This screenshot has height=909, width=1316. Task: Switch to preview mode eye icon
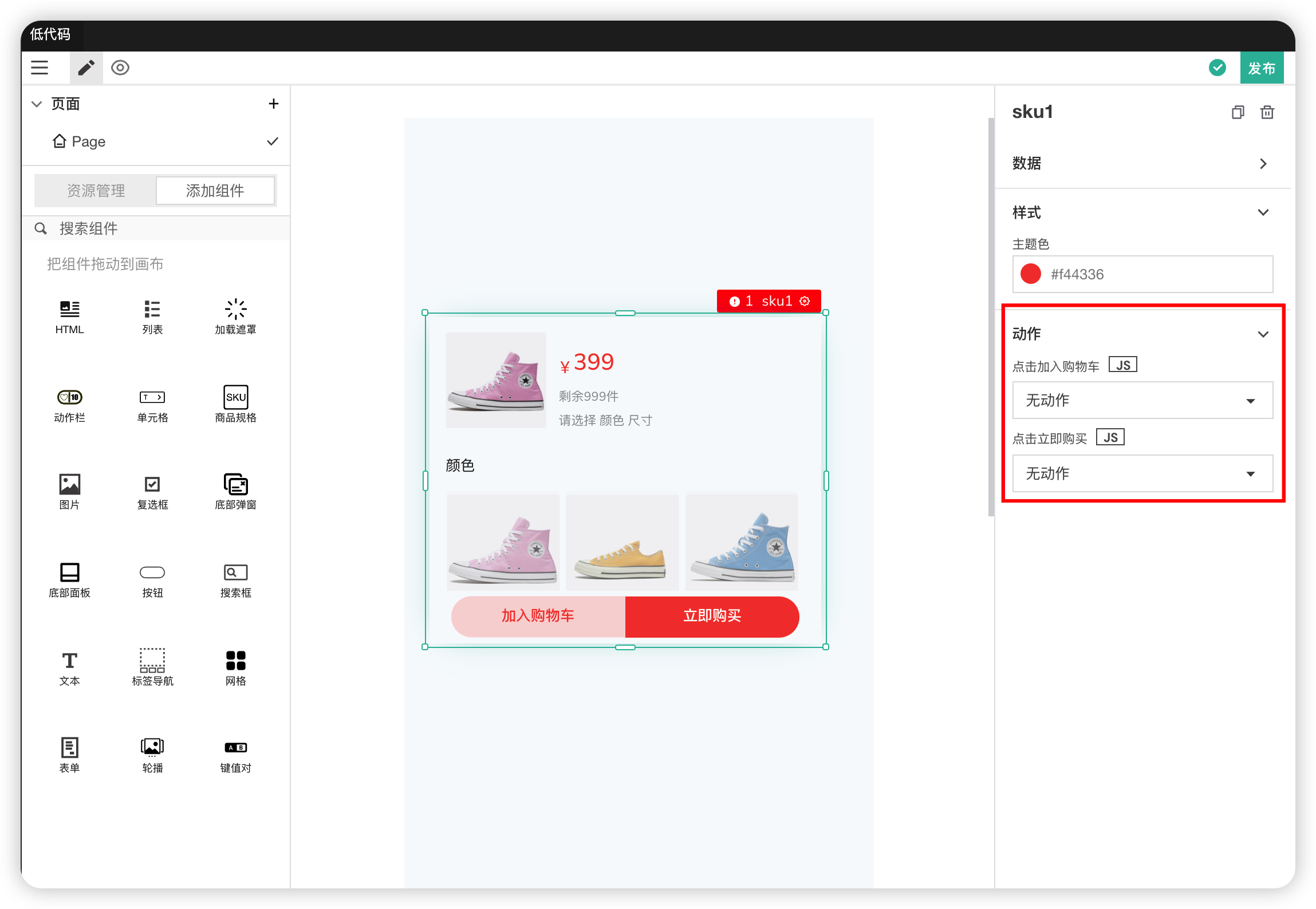click(x=120, y=68)
